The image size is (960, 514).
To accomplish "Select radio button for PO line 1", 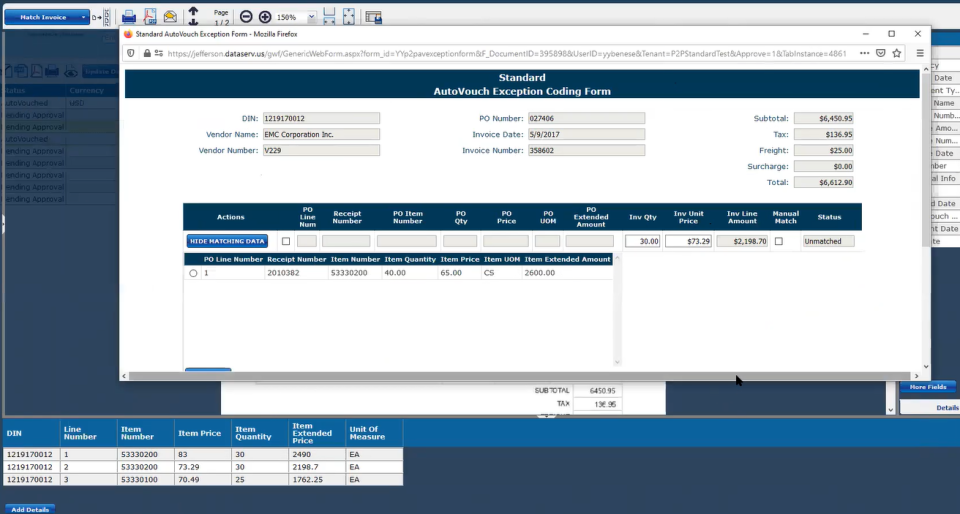I will pyautogui.click(x=193, y=273).
